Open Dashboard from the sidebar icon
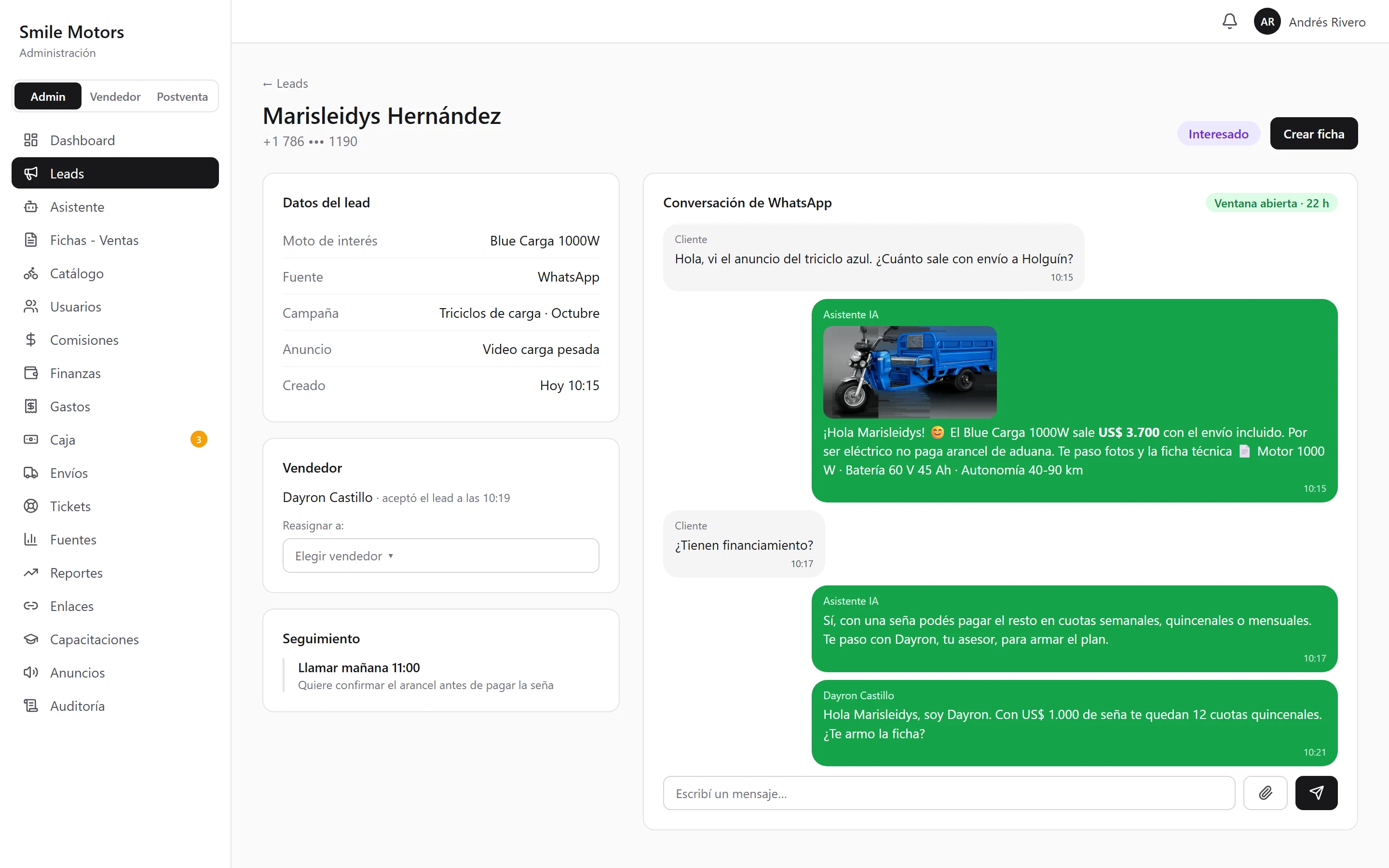The height and width of the screenshot is (868, 1389). 31,140
